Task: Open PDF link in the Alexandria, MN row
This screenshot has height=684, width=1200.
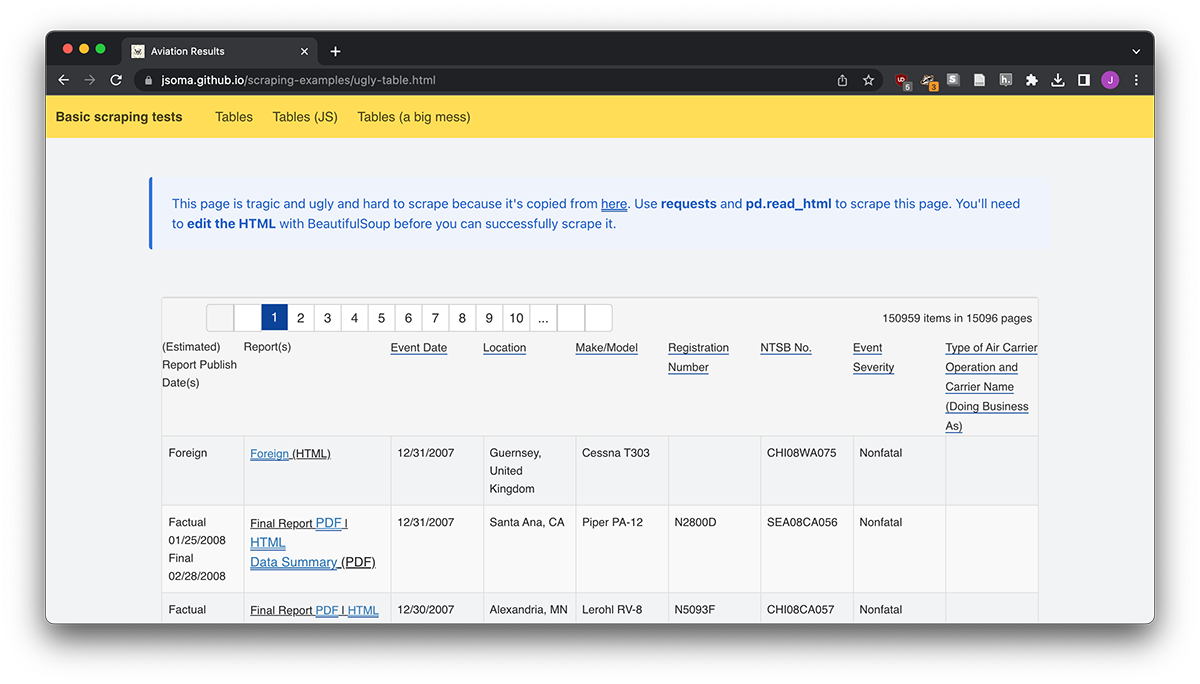Action: tap(327, 610)
